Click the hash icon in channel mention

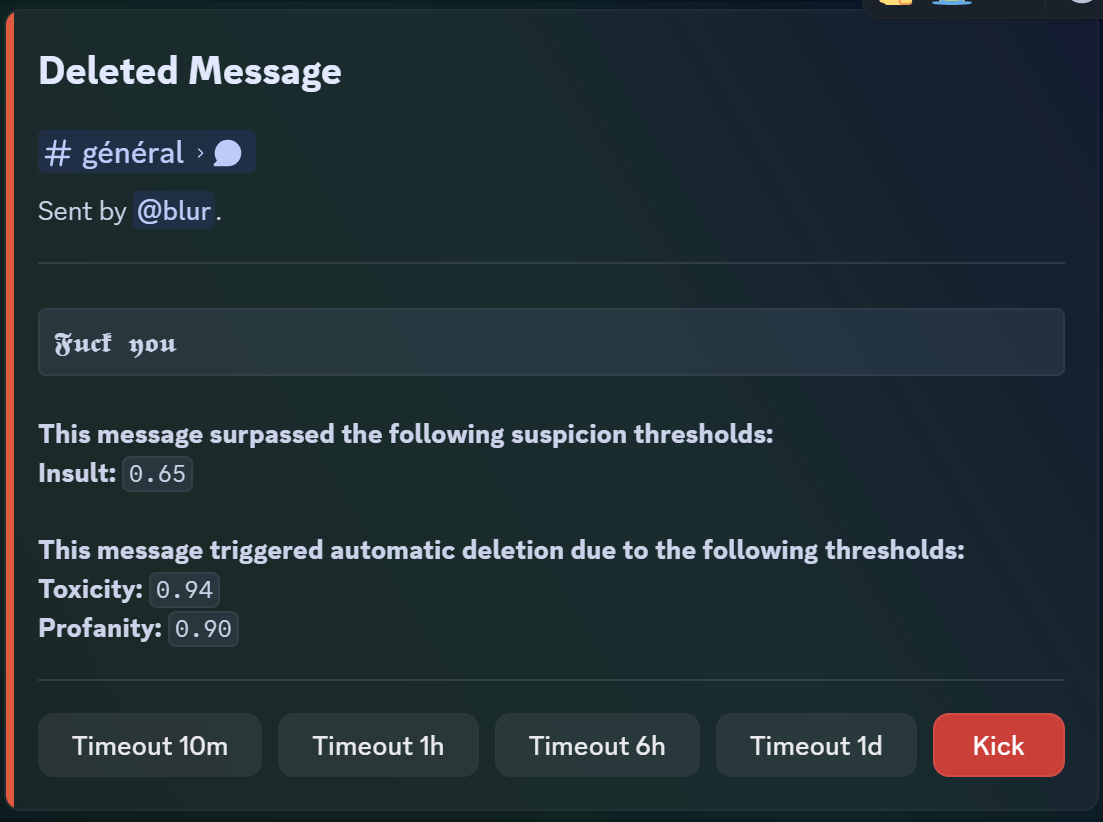pyautogui.click(x=59, y=153)
